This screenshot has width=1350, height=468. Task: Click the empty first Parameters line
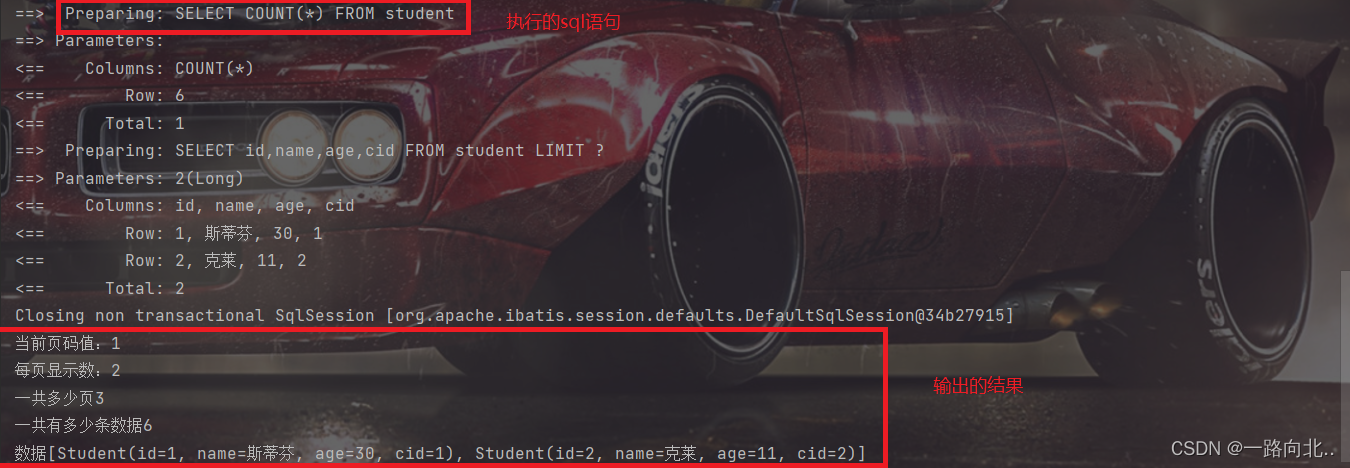click(x=89, y=41)
